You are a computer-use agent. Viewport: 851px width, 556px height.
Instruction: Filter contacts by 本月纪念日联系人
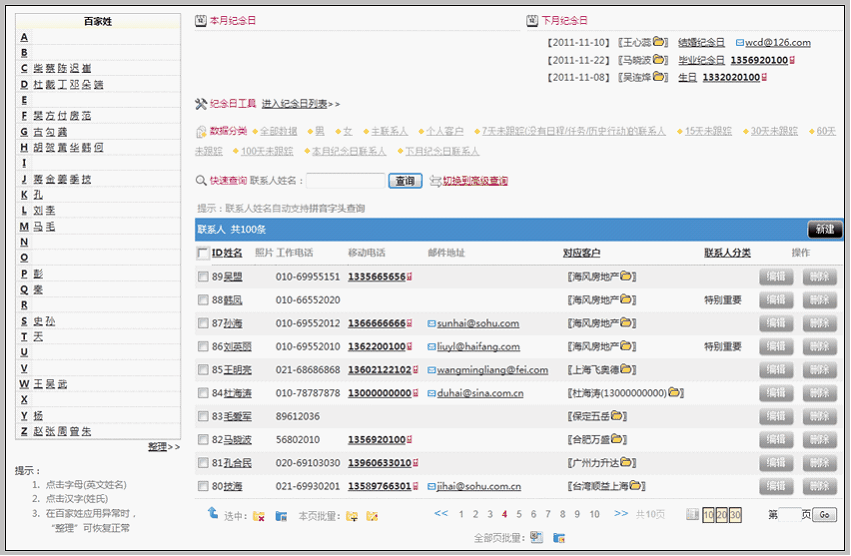coord(348,152)
